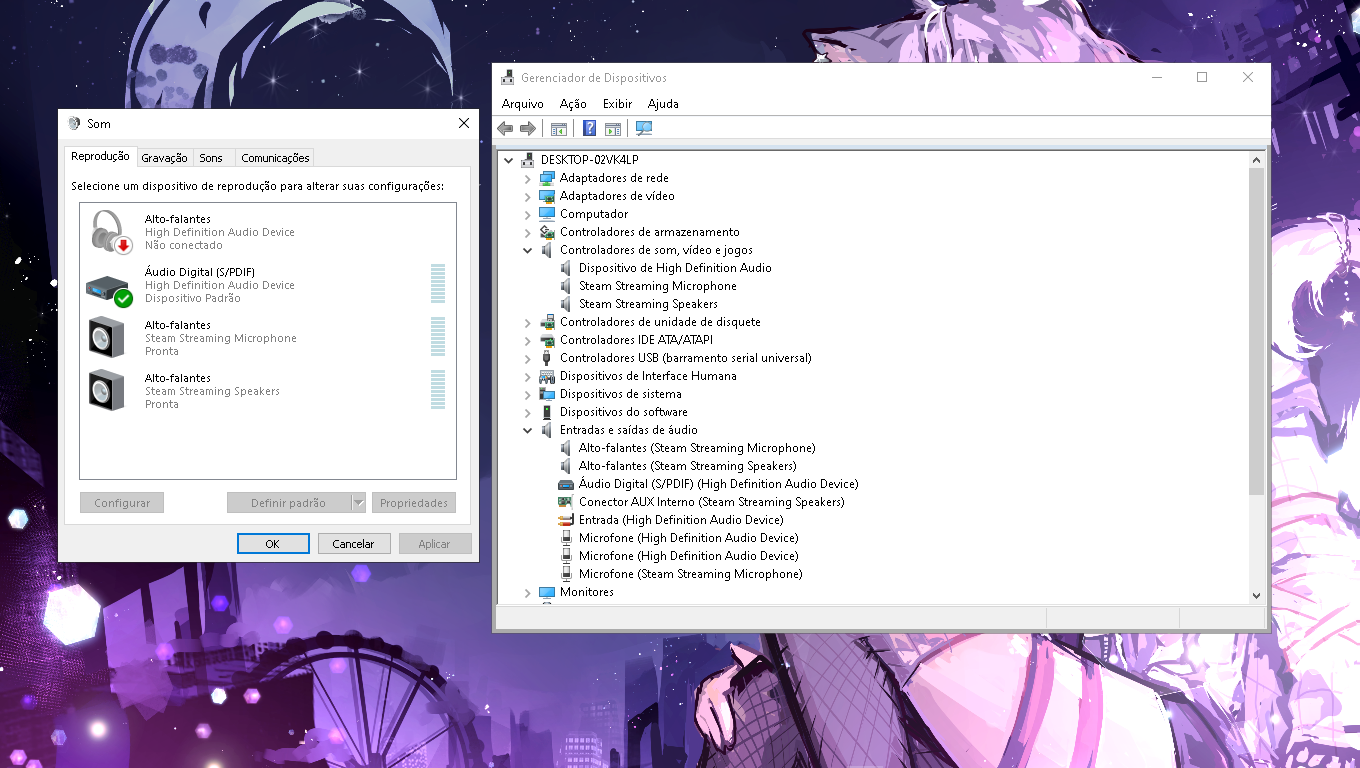Image resolution: width=1360 pixels, height=768 pixels.
Task: Select Dispositivos de sistema icon
Action: click(547, 394)
